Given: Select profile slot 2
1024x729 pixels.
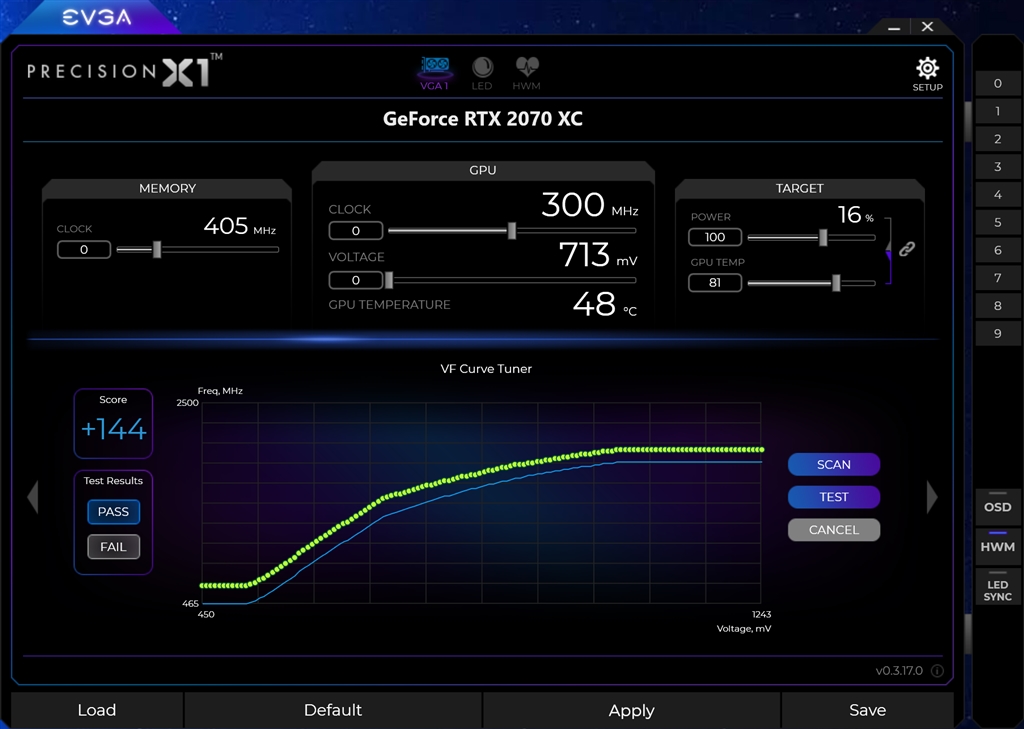Looking at the screenshot, I should coord(997,138).
